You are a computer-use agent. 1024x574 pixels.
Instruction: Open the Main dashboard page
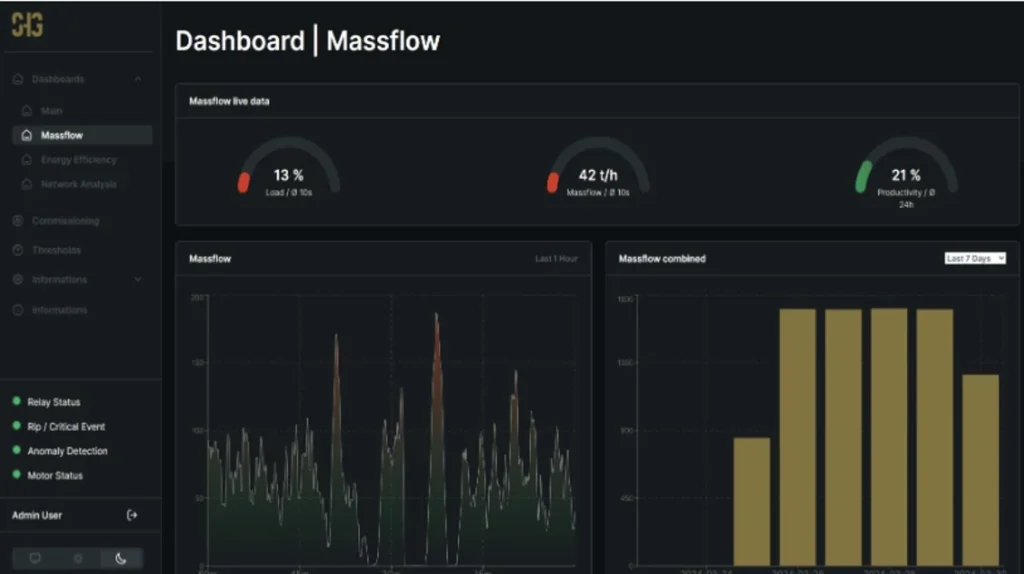[x=51, y=111]
